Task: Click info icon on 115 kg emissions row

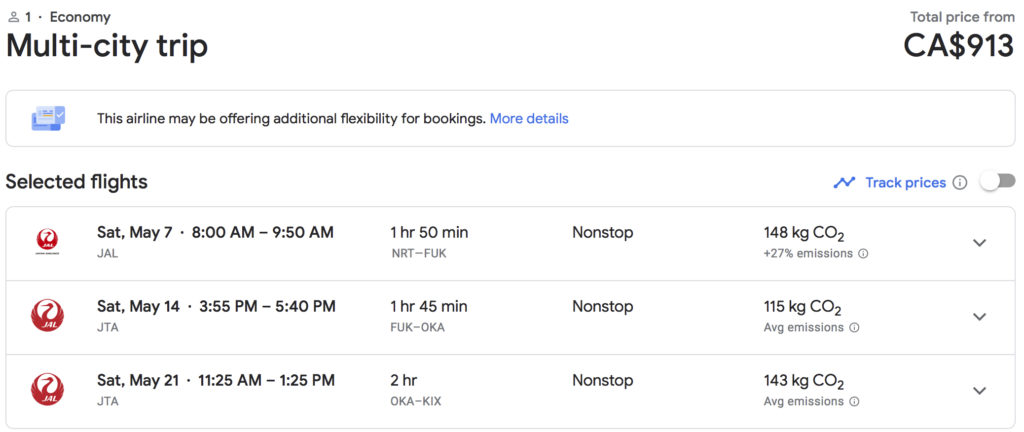Action: tap(855, 328)
